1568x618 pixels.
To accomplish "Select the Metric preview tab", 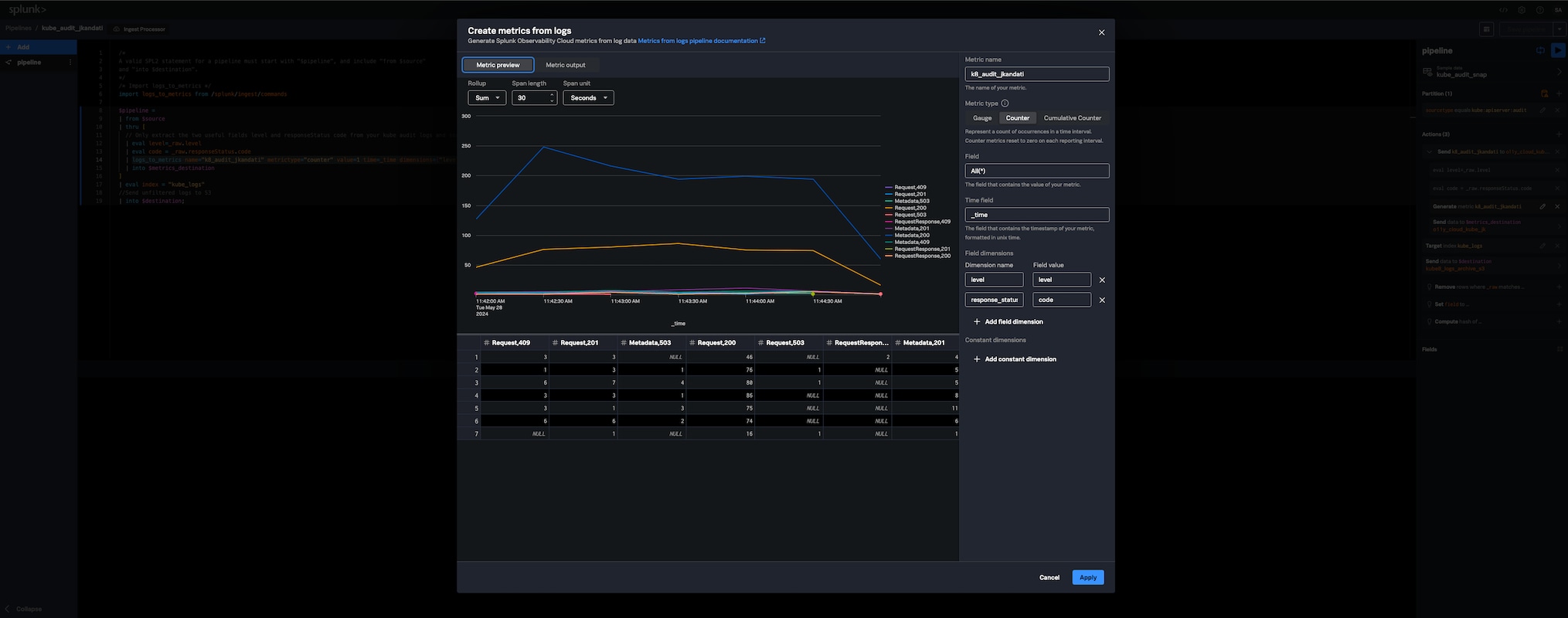I will (x=498, y=65).
